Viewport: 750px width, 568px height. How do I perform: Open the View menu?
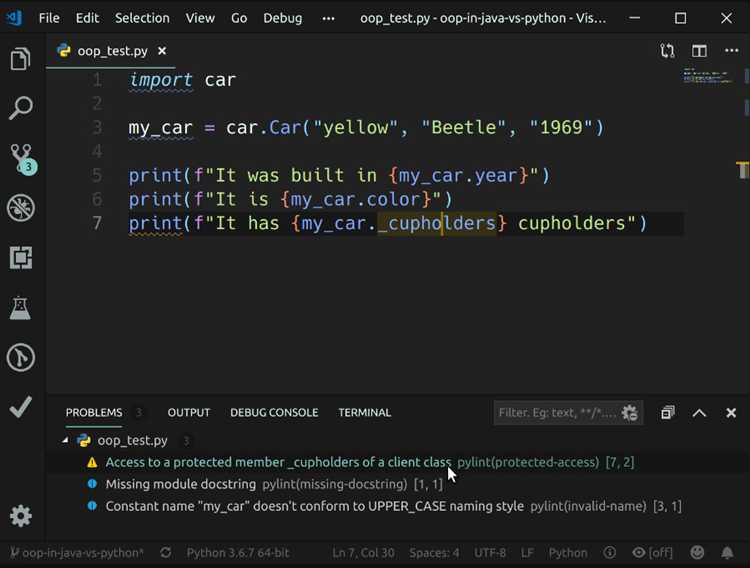[200, 18]
